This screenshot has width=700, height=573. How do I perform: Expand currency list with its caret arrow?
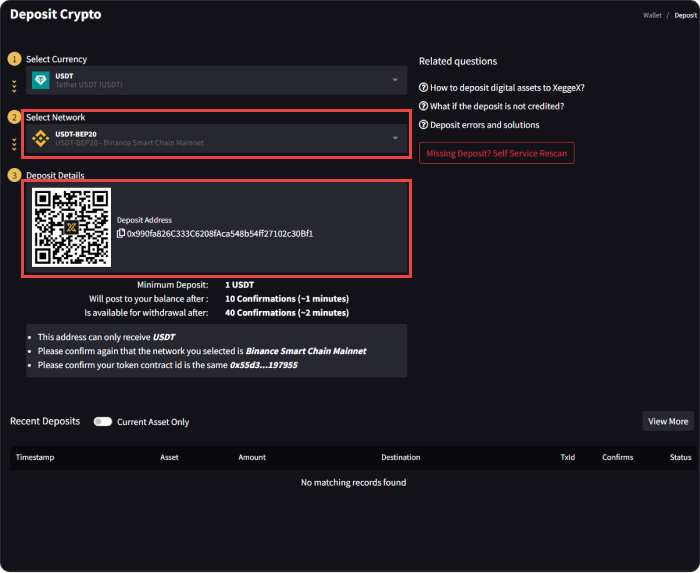(x=395, y=80)
